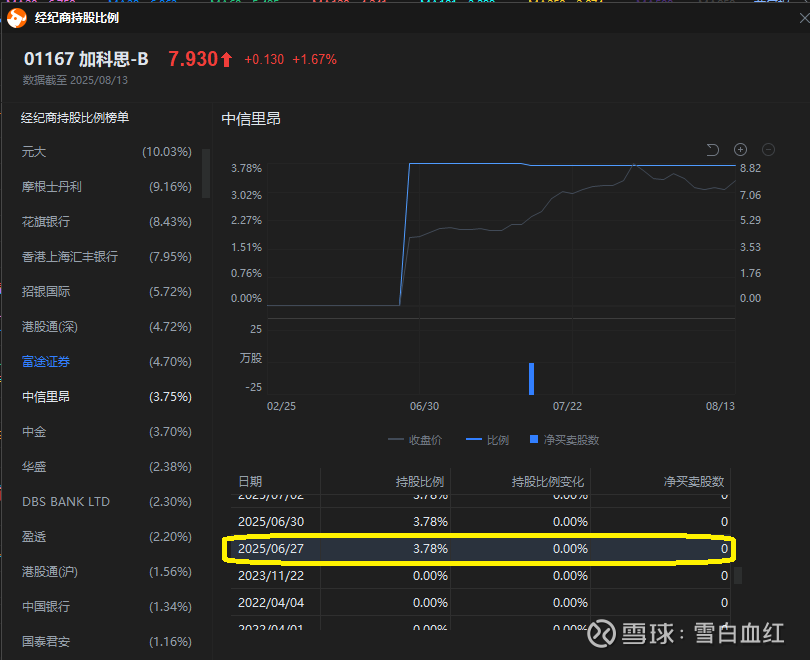810x660 pixels.
Task: Click the reset chart undo icon
Action: (712, 150)
